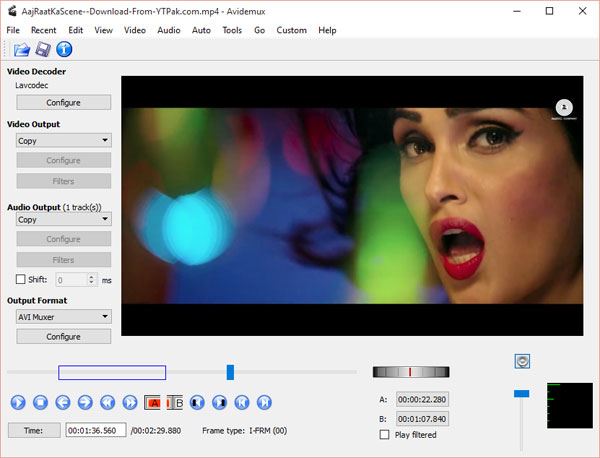Click marker B time value 00:01:07.840
The height and width of the screenshot is (458, 600).
click(422, 419)
